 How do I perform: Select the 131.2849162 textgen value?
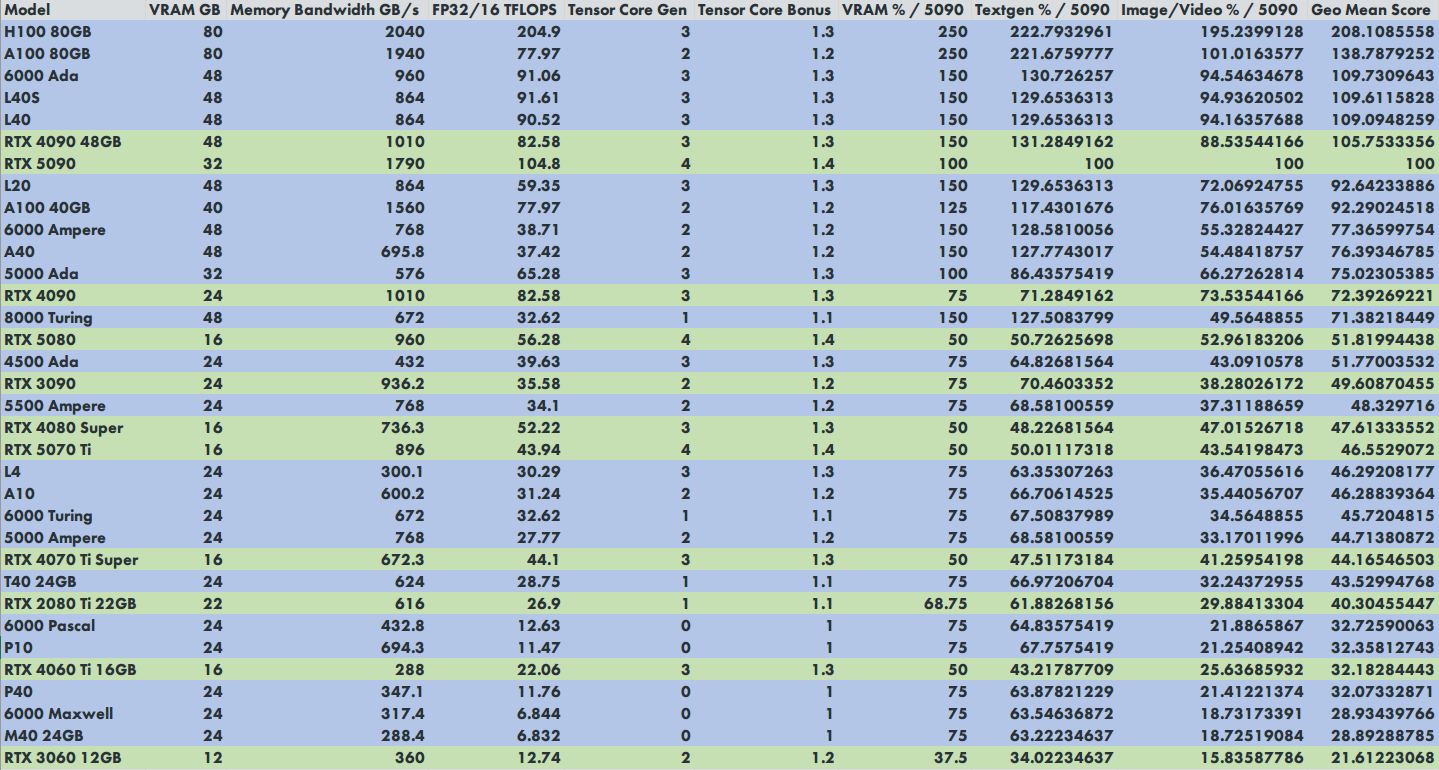click(1062, 142)
